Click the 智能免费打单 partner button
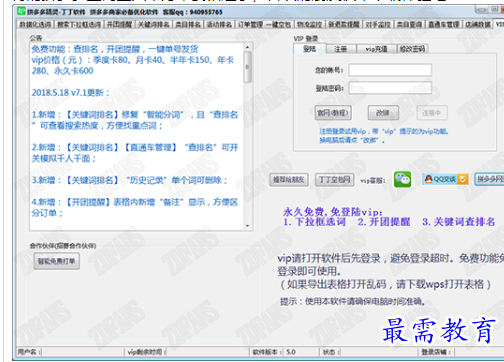504x362 pixels. 56,261
